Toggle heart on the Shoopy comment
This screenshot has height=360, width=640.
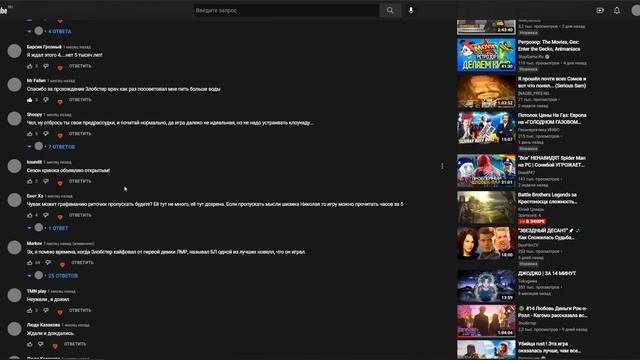click(60, 135)
